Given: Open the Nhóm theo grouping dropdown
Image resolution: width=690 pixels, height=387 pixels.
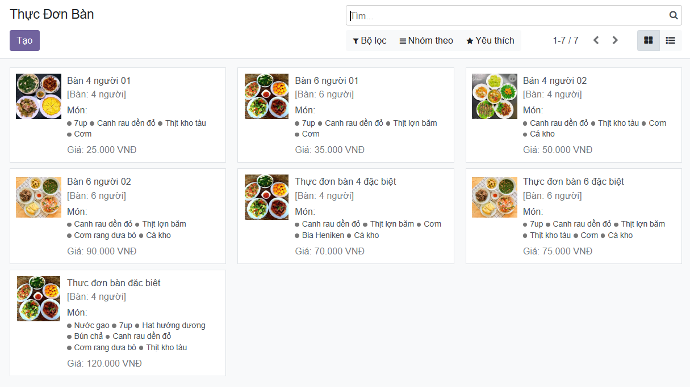Looking at the screenshot, I should pyautogui.click(x=426, y=41).
